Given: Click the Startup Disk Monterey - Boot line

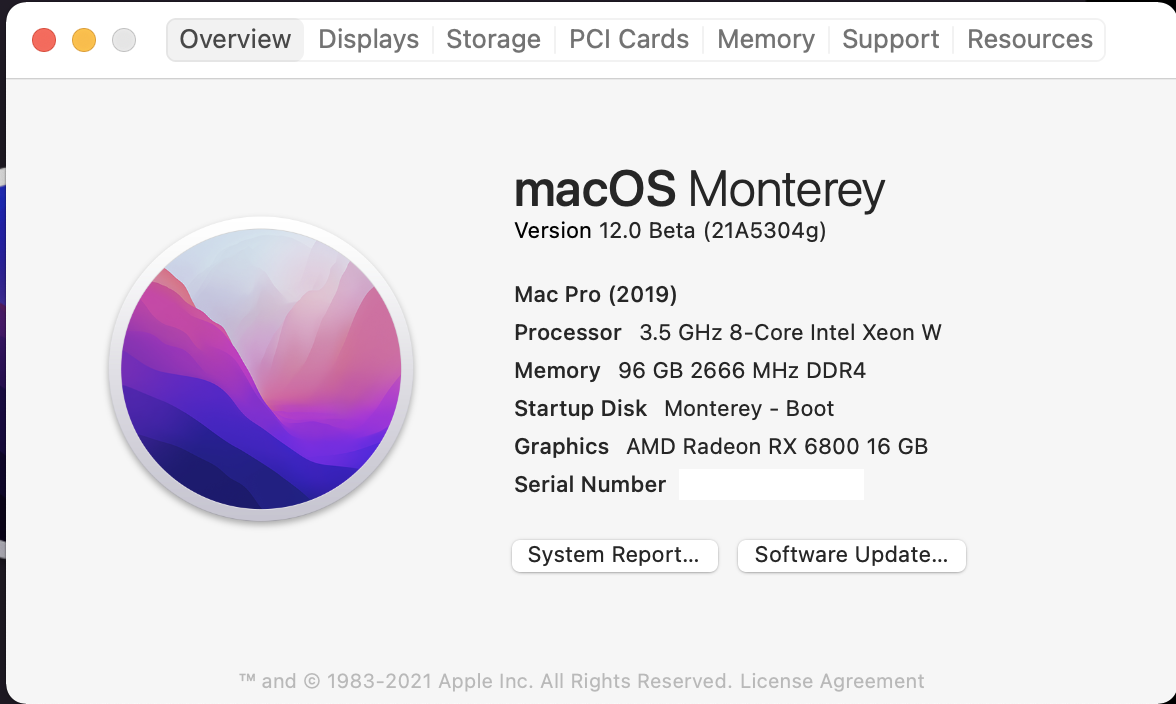Looking at the screenshot, I should click(x=673, y=409).
